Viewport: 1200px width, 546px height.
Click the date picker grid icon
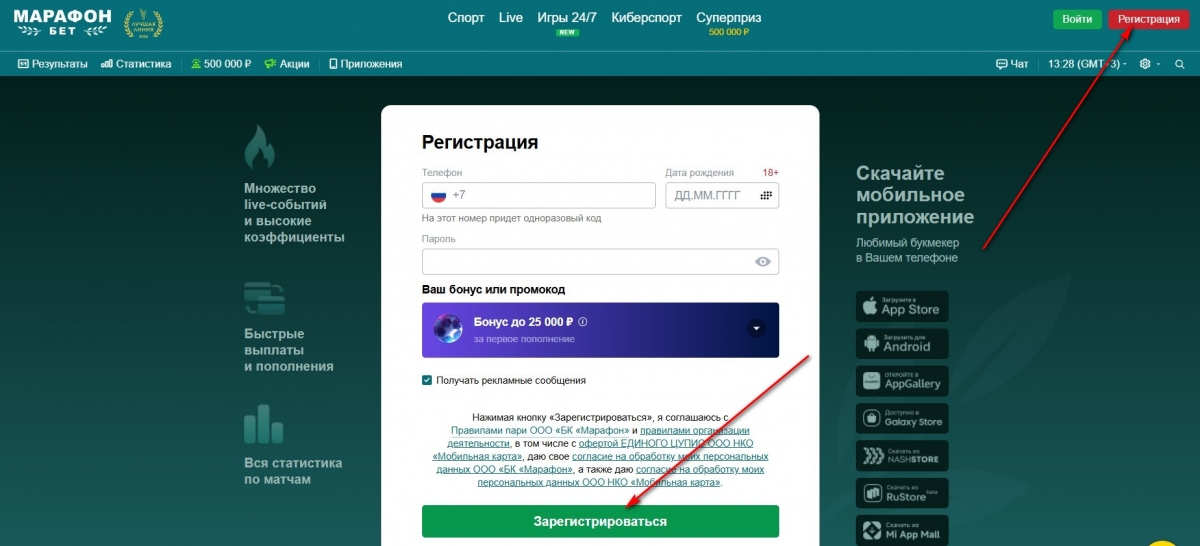pos(766,195)
